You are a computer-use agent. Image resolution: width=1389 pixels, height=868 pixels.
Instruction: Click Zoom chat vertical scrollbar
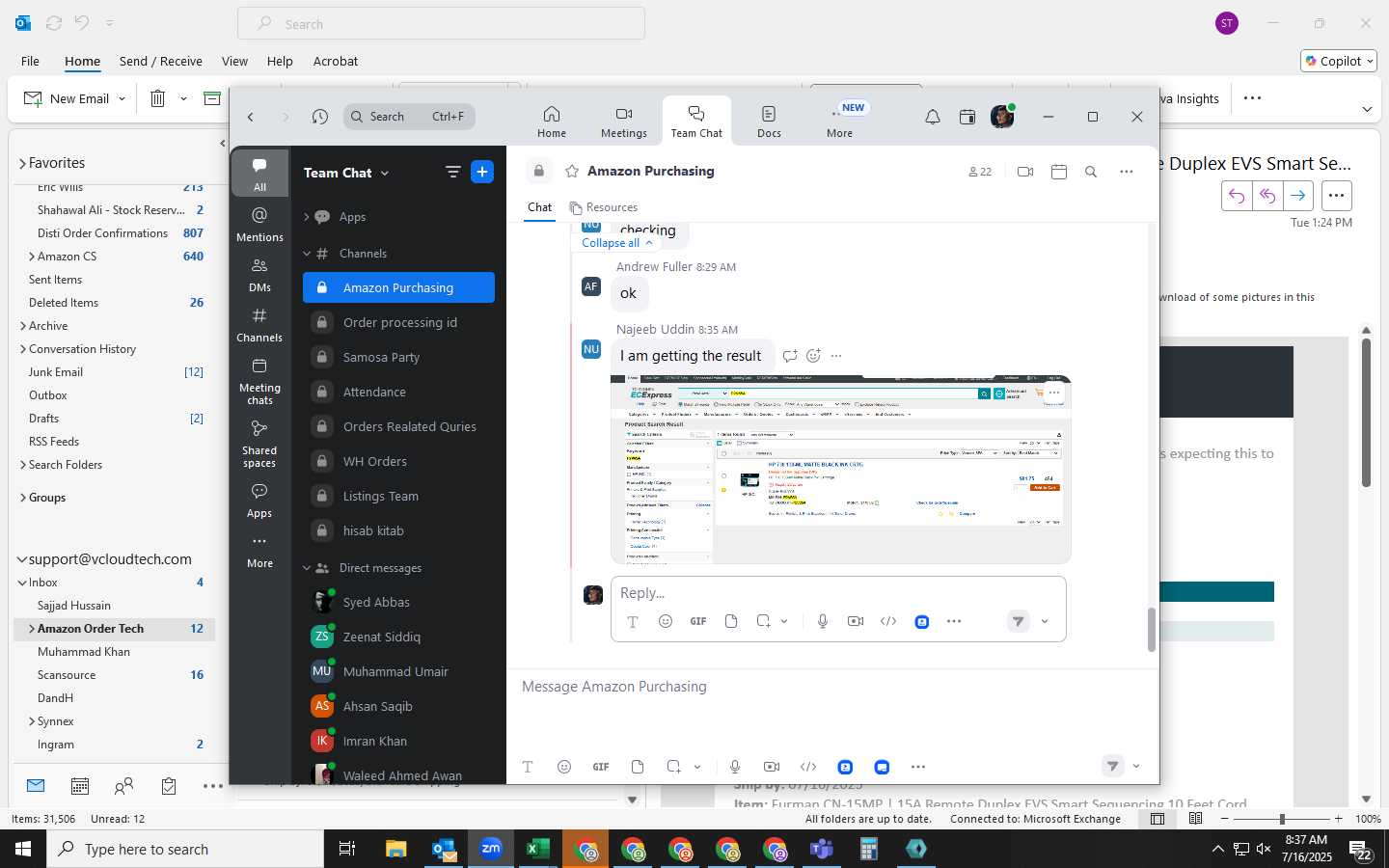[1151, 630]
